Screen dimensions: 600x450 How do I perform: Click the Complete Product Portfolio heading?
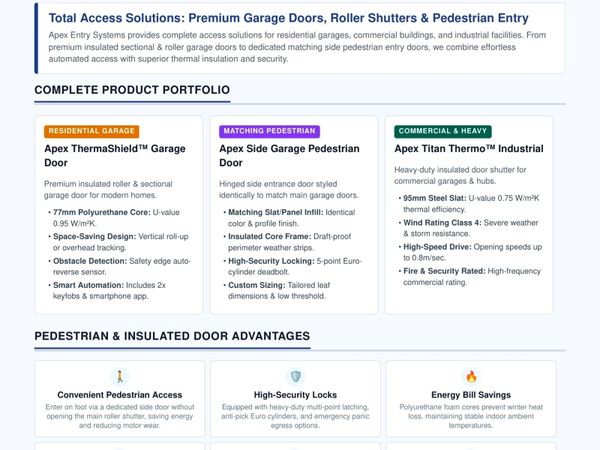click(x=132, y=90)
